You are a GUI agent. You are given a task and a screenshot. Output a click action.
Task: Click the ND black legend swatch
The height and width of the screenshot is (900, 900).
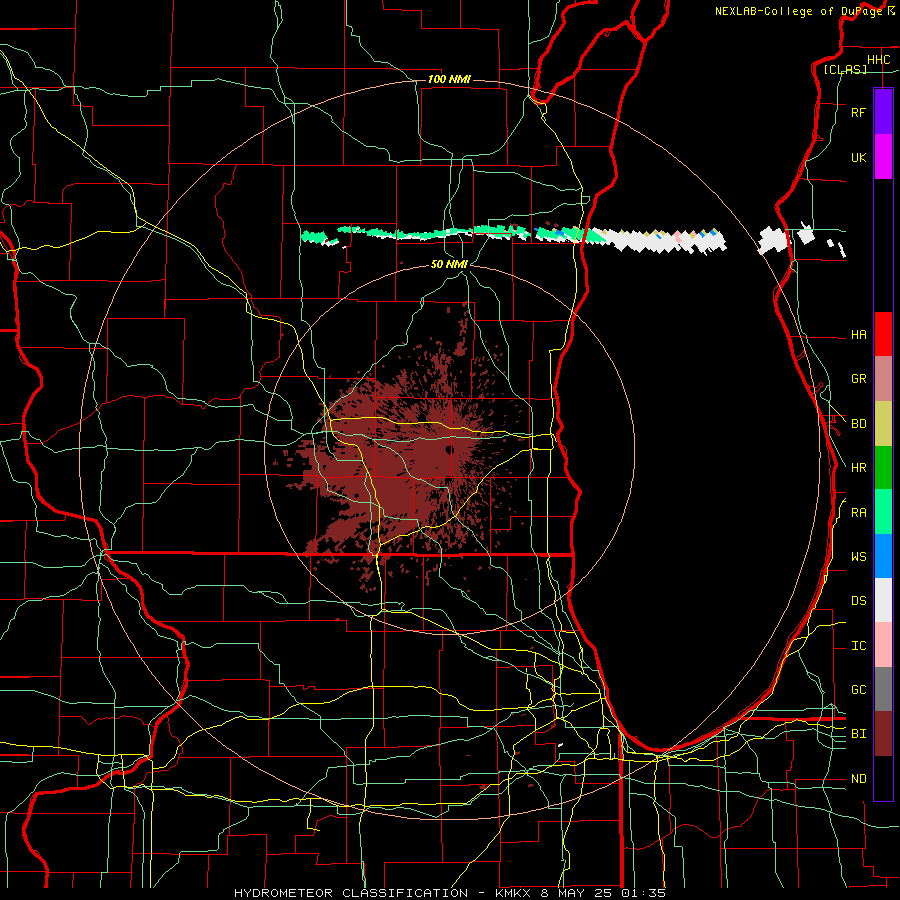(x=883, y=778)
